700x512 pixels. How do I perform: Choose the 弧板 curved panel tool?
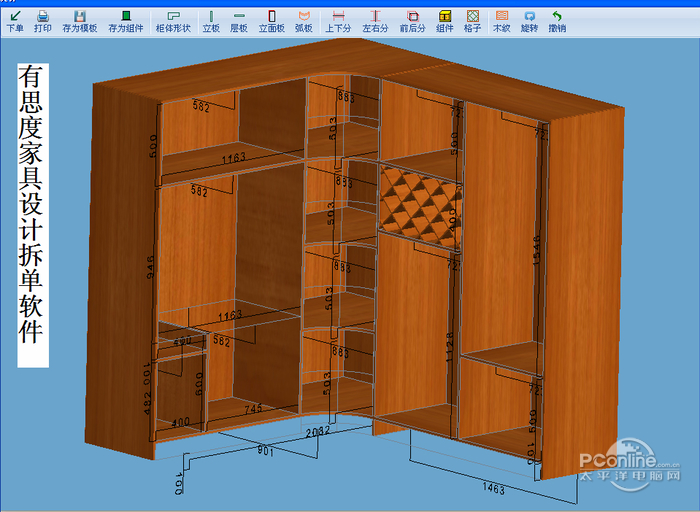coord(303,21)
